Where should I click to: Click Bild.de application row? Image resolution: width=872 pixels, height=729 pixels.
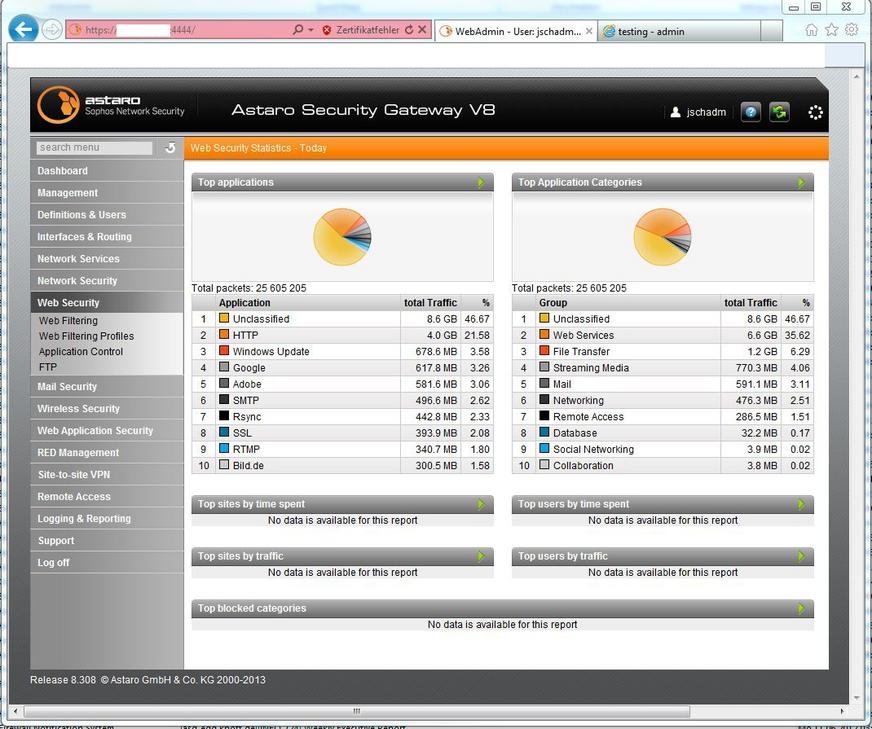click(x=343, y=465)
